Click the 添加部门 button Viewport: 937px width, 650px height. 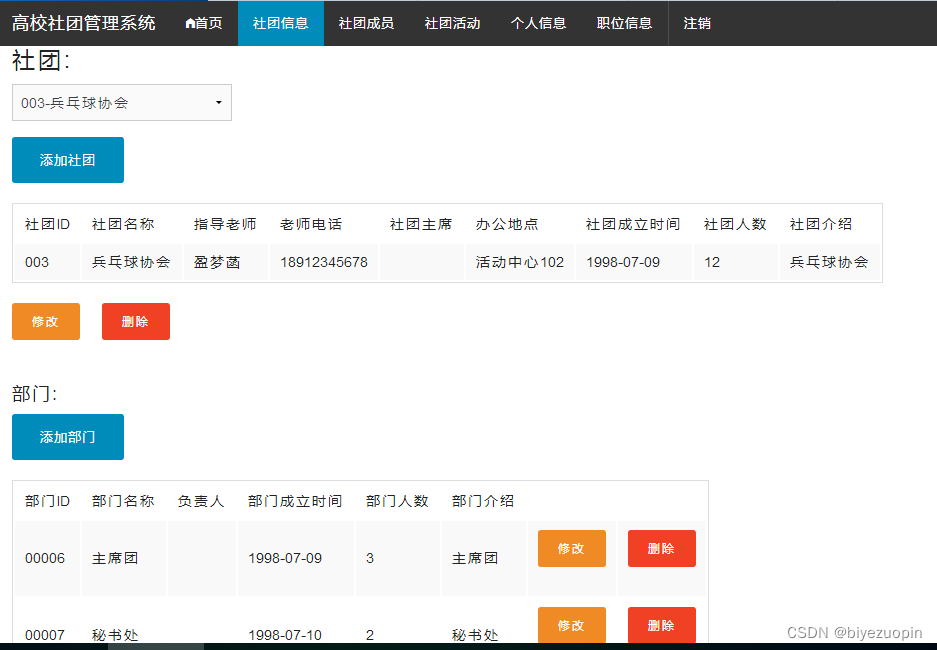(68, 437)
